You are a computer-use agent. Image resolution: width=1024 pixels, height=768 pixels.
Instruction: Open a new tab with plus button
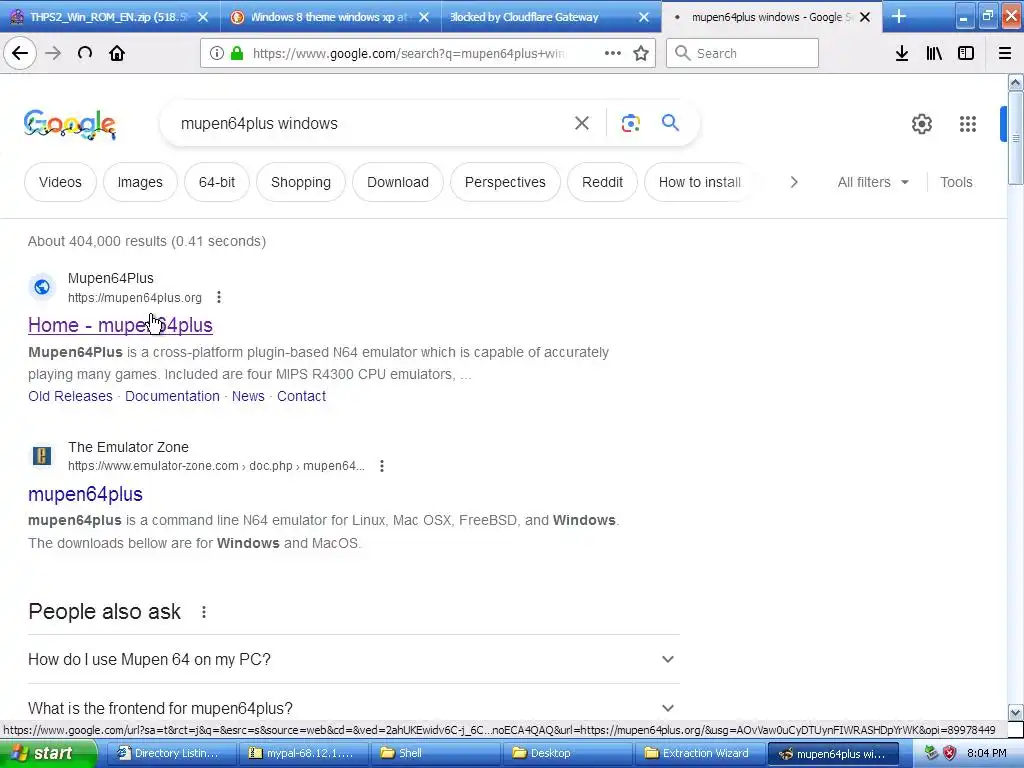tap(899, 16)
